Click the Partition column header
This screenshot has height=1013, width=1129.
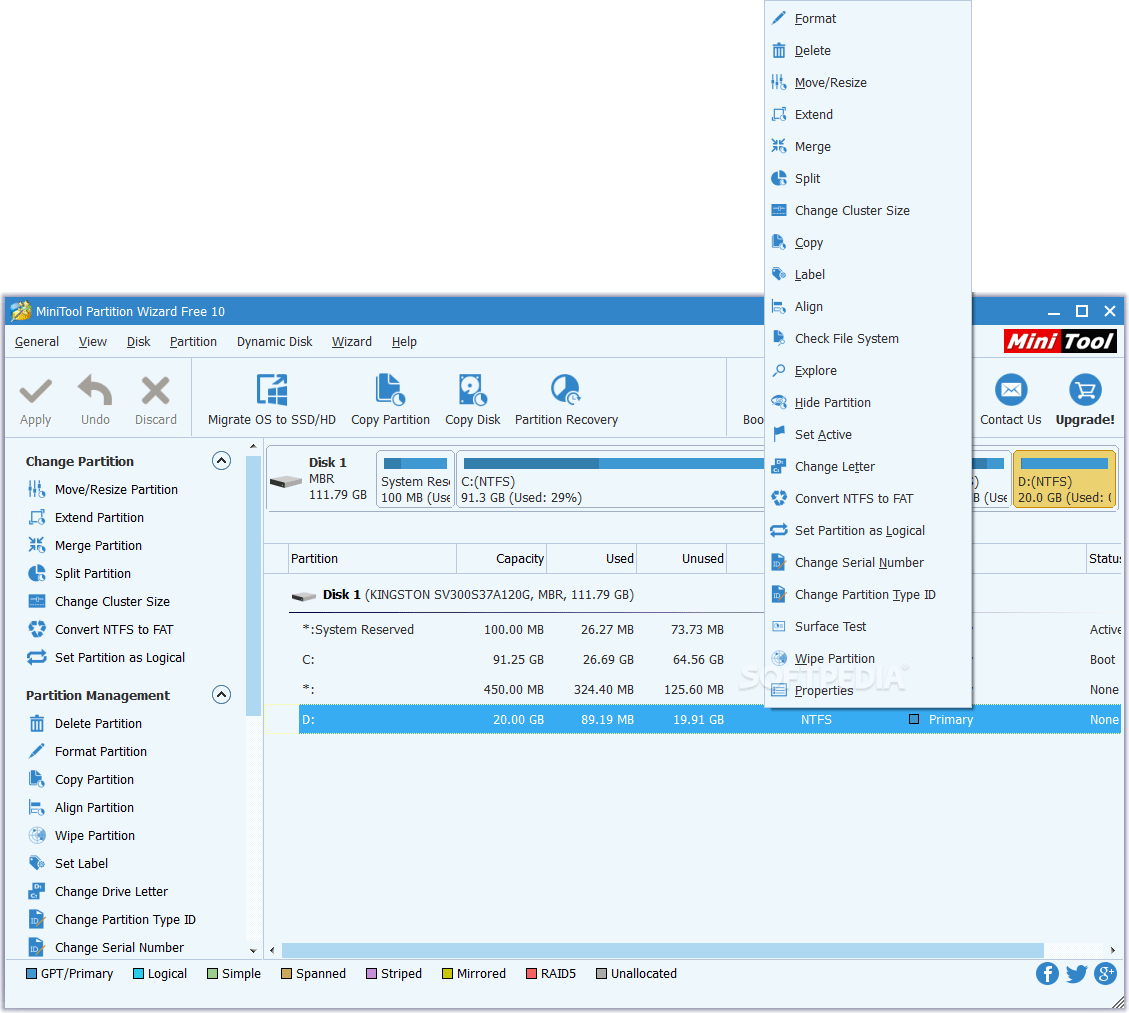(x=372, y=559)
